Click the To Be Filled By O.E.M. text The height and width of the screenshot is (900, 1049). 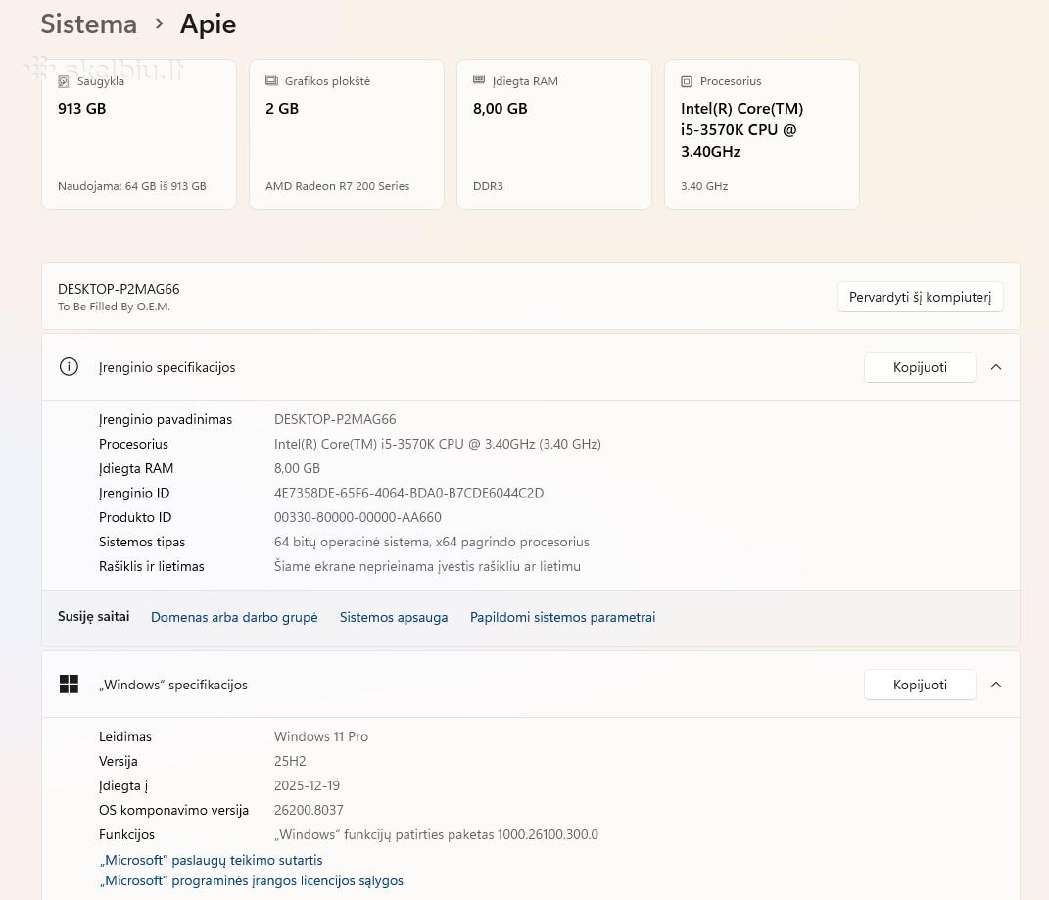(114, 306)
